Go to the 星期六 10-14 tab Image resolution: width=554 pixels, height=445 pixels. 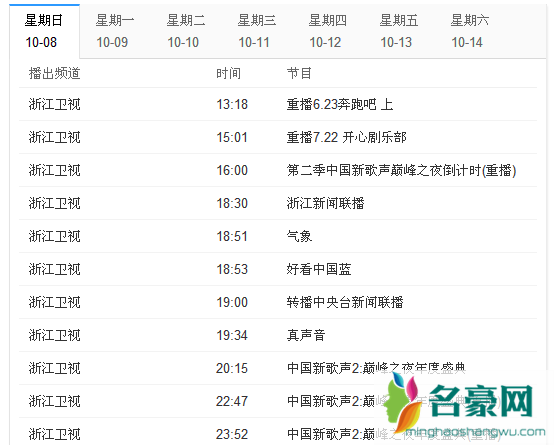[470, 31]
